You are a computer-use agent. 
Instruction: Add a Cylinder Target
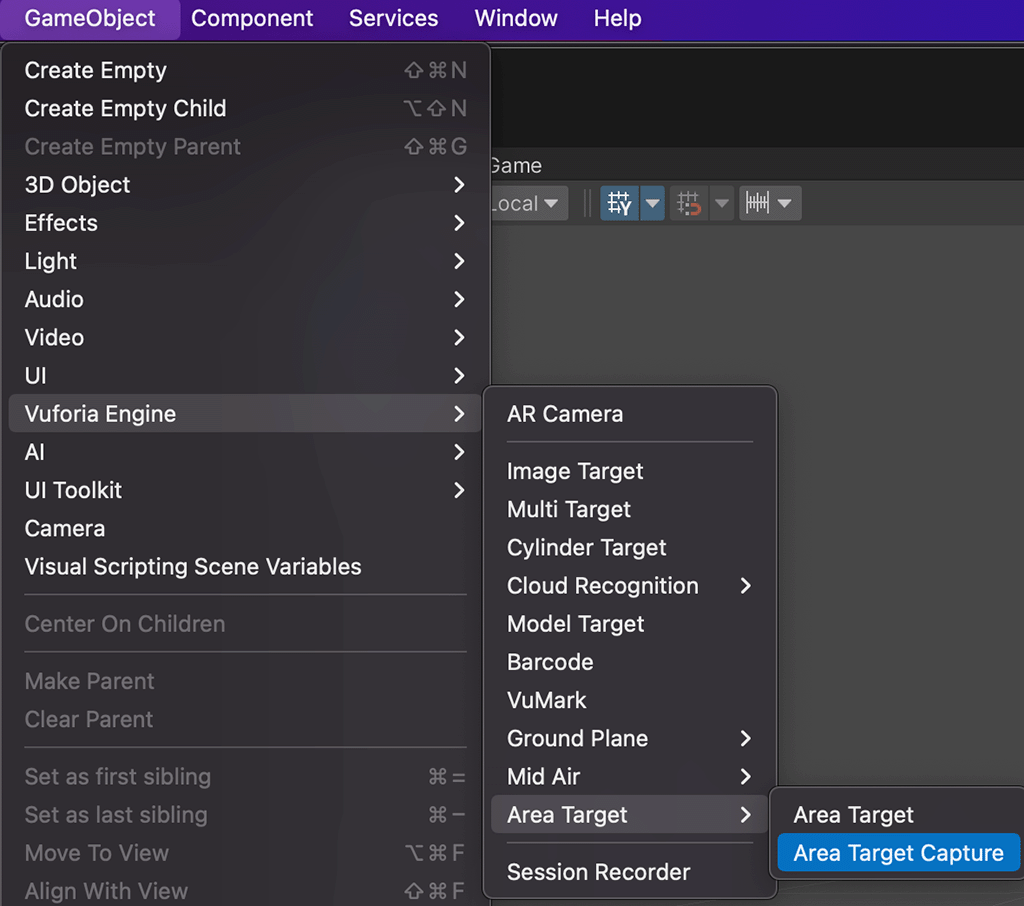coord(630,547)
